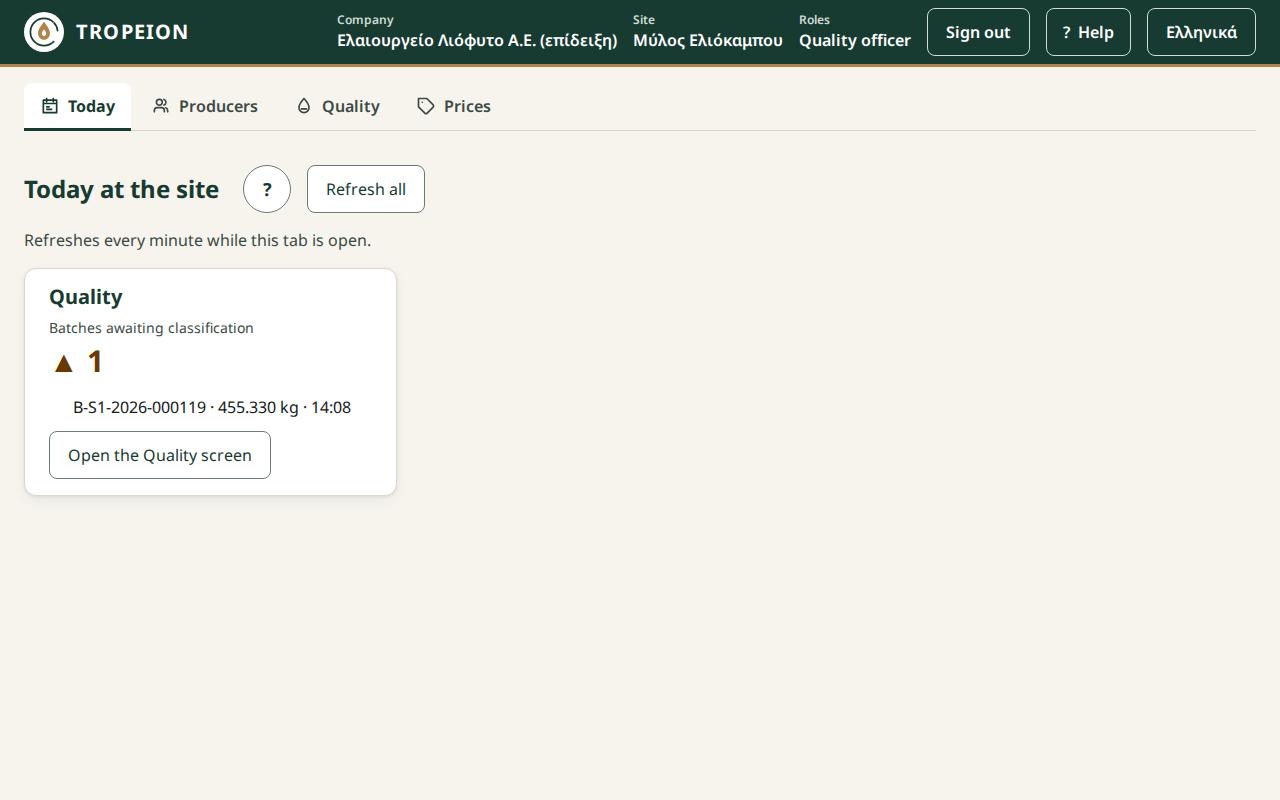Click the site name Μύλος Ελιόκαμπου
Viewport: 1280px width, 800px height.
(708, 40)
